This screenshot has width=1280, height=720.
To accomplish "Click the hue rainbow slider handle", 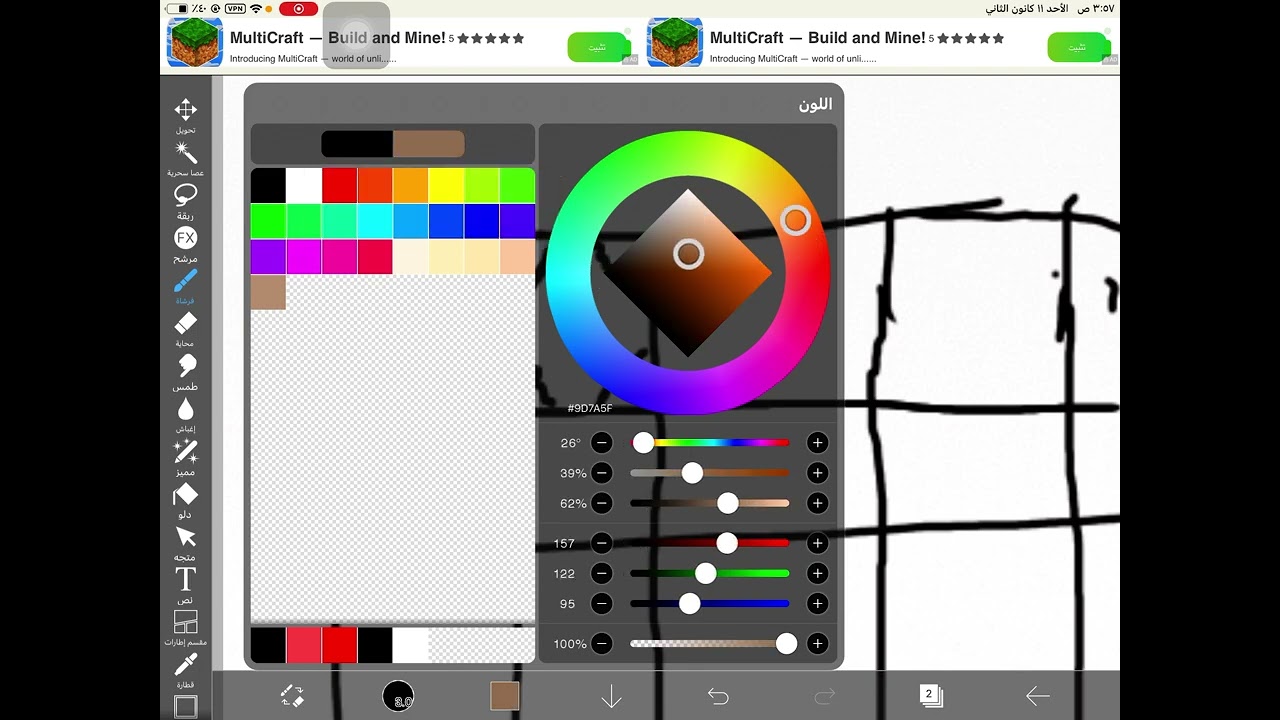I will tap(643, 443).
